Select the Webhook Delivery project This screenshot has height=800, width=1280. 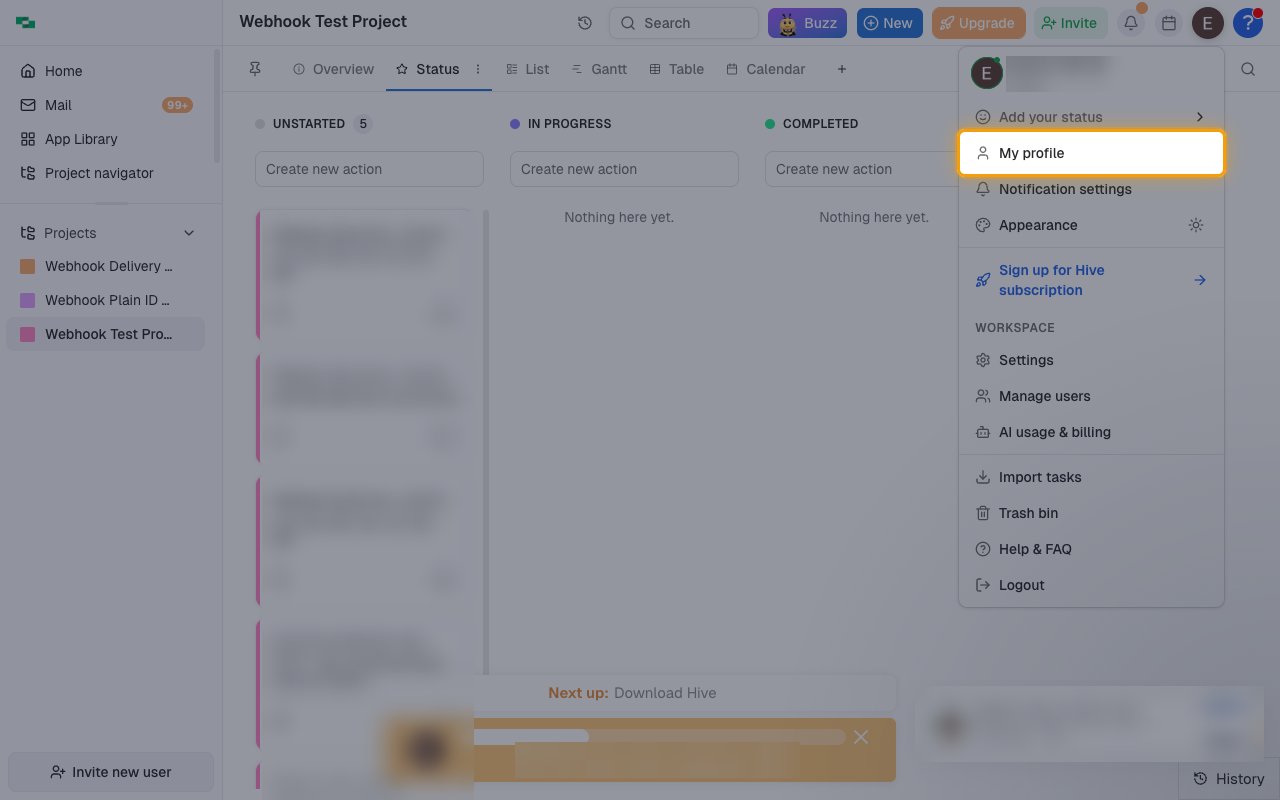click(105, 266)
